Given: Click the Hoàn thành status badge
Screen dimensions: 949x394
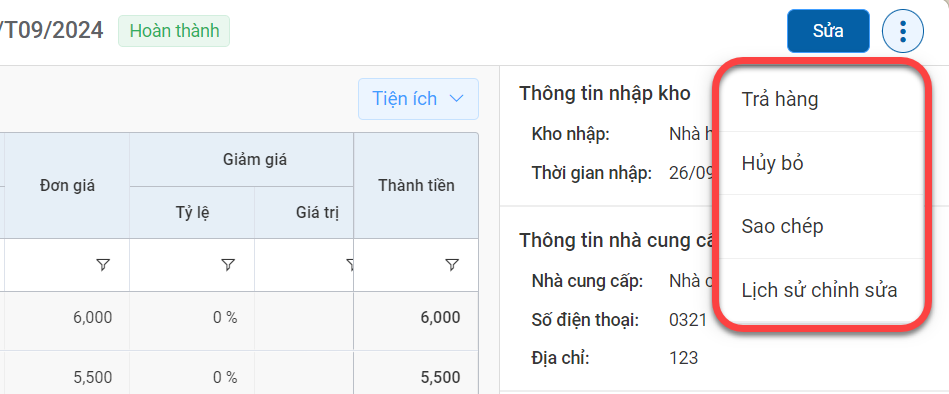Looking at the screenshot, I should pos(174,31).
